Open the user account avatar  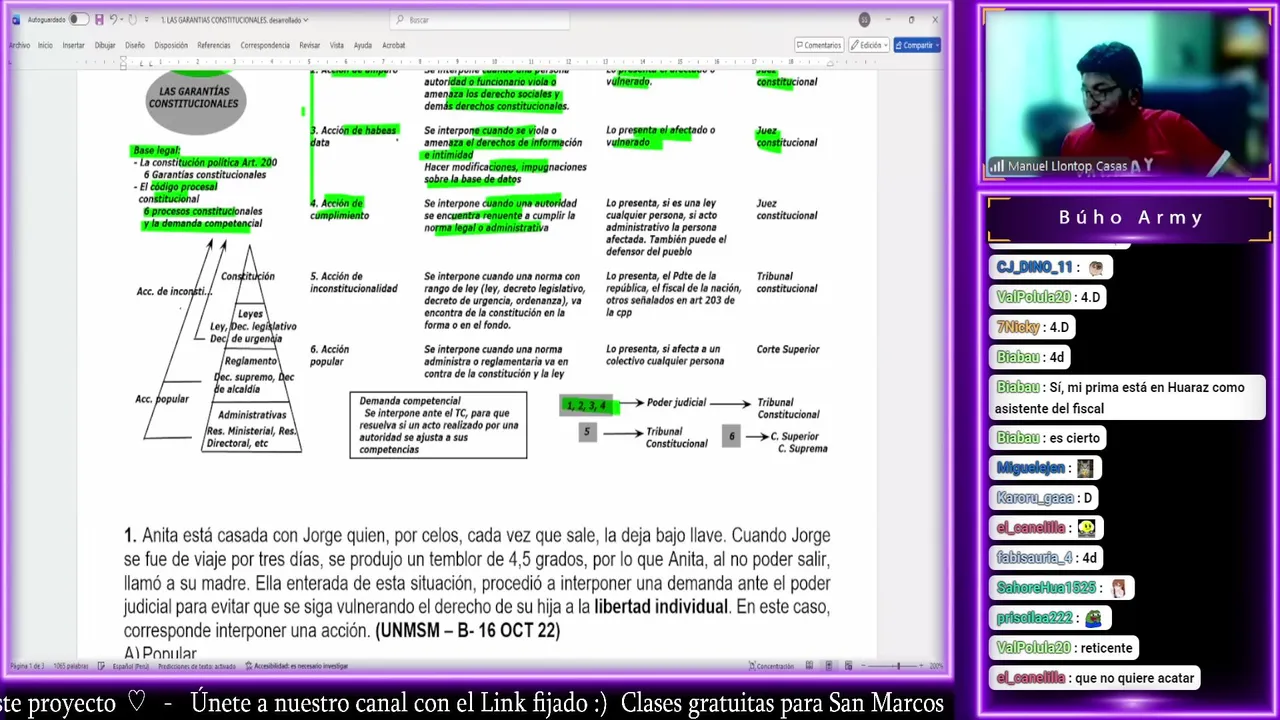[x=864, y=20]
